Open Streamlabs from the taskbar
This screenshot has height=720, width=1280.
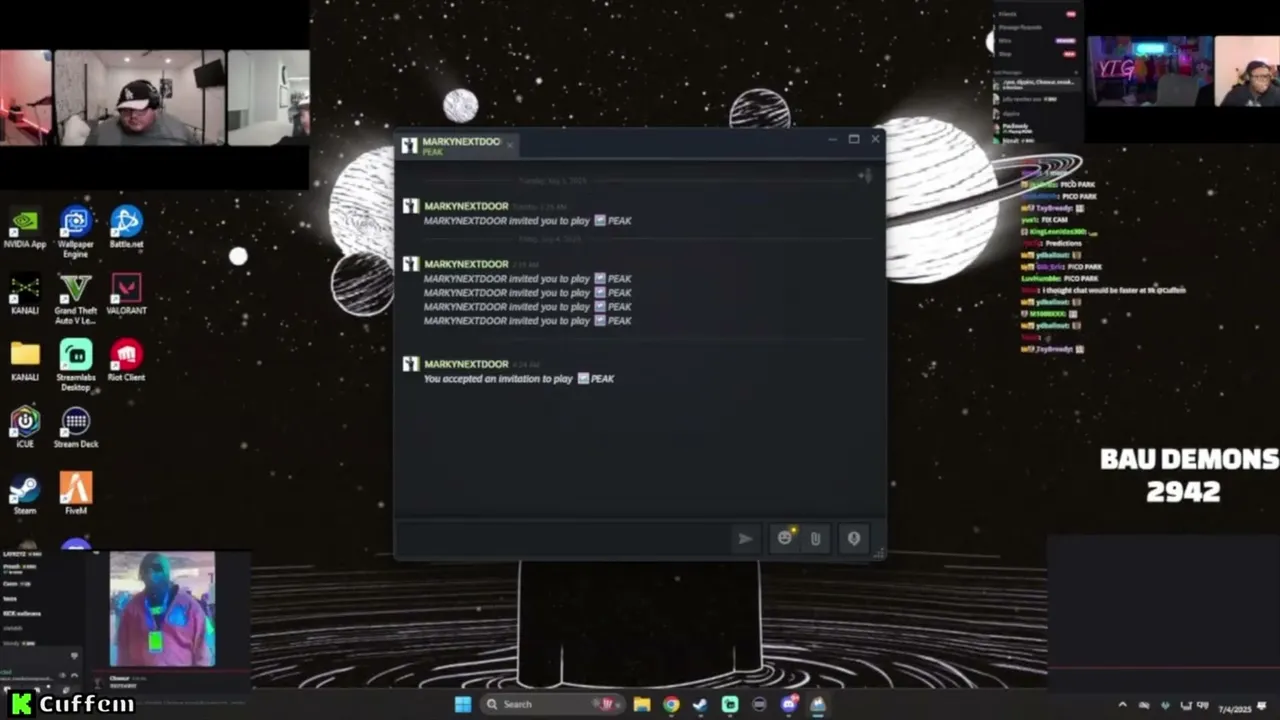730,704
